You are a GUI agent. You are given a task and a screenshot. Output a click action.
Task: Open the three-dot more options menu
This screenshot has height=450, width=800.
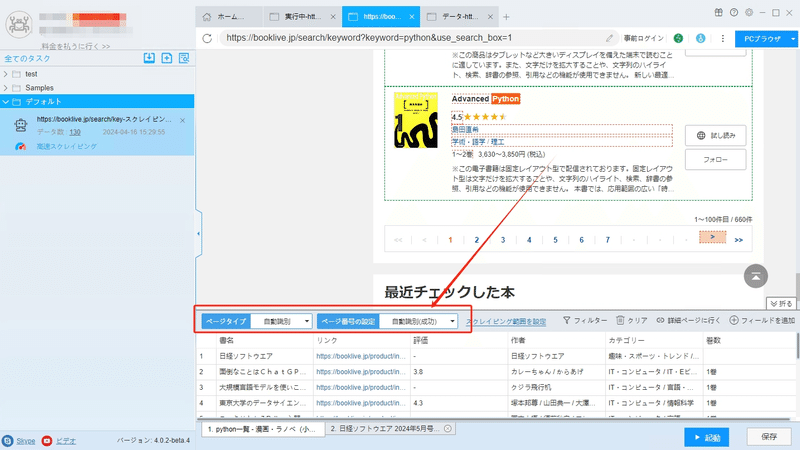(722, 38)
